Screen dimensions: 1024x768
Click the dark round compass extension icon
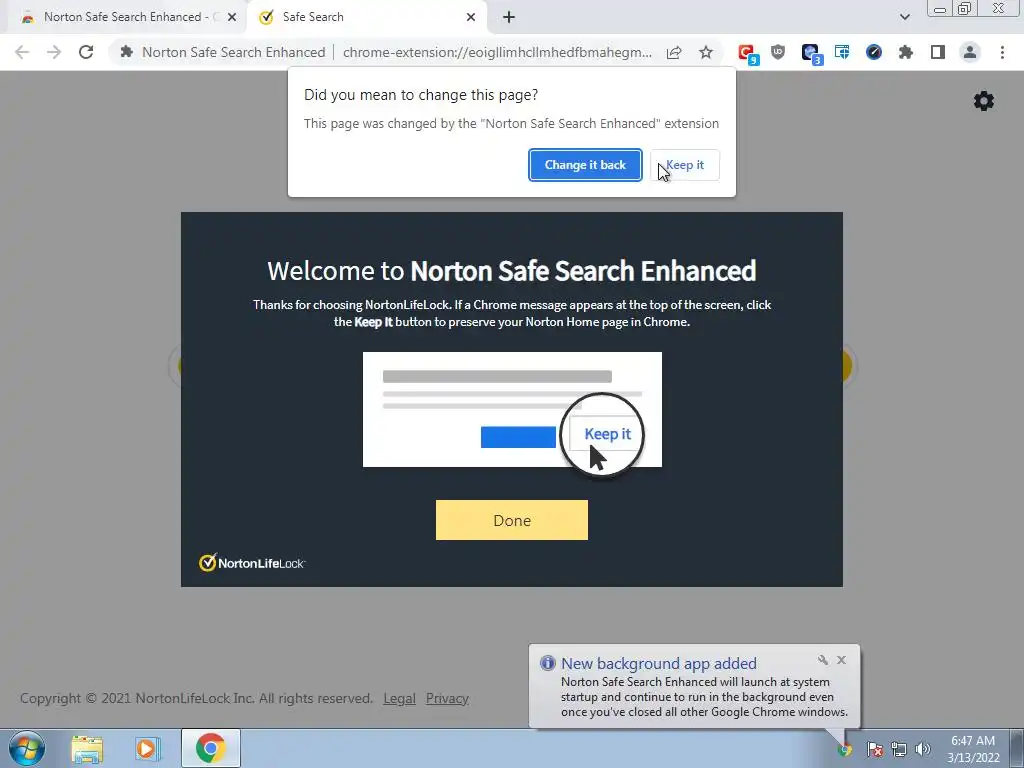874,52
